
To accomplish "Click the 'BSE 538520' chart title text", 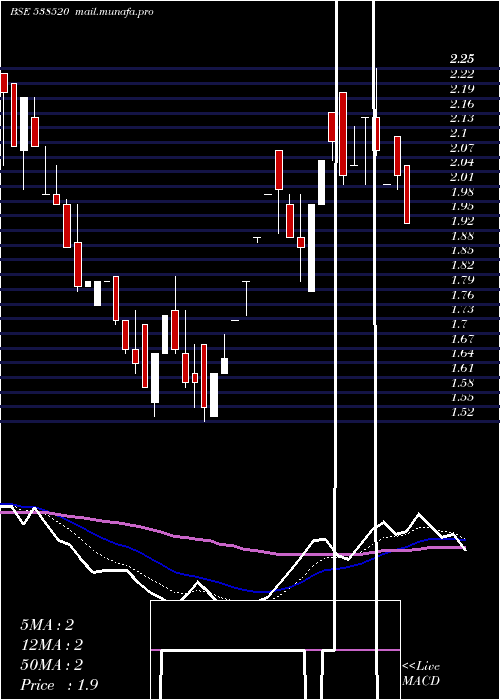I will [x=39, y=12].
